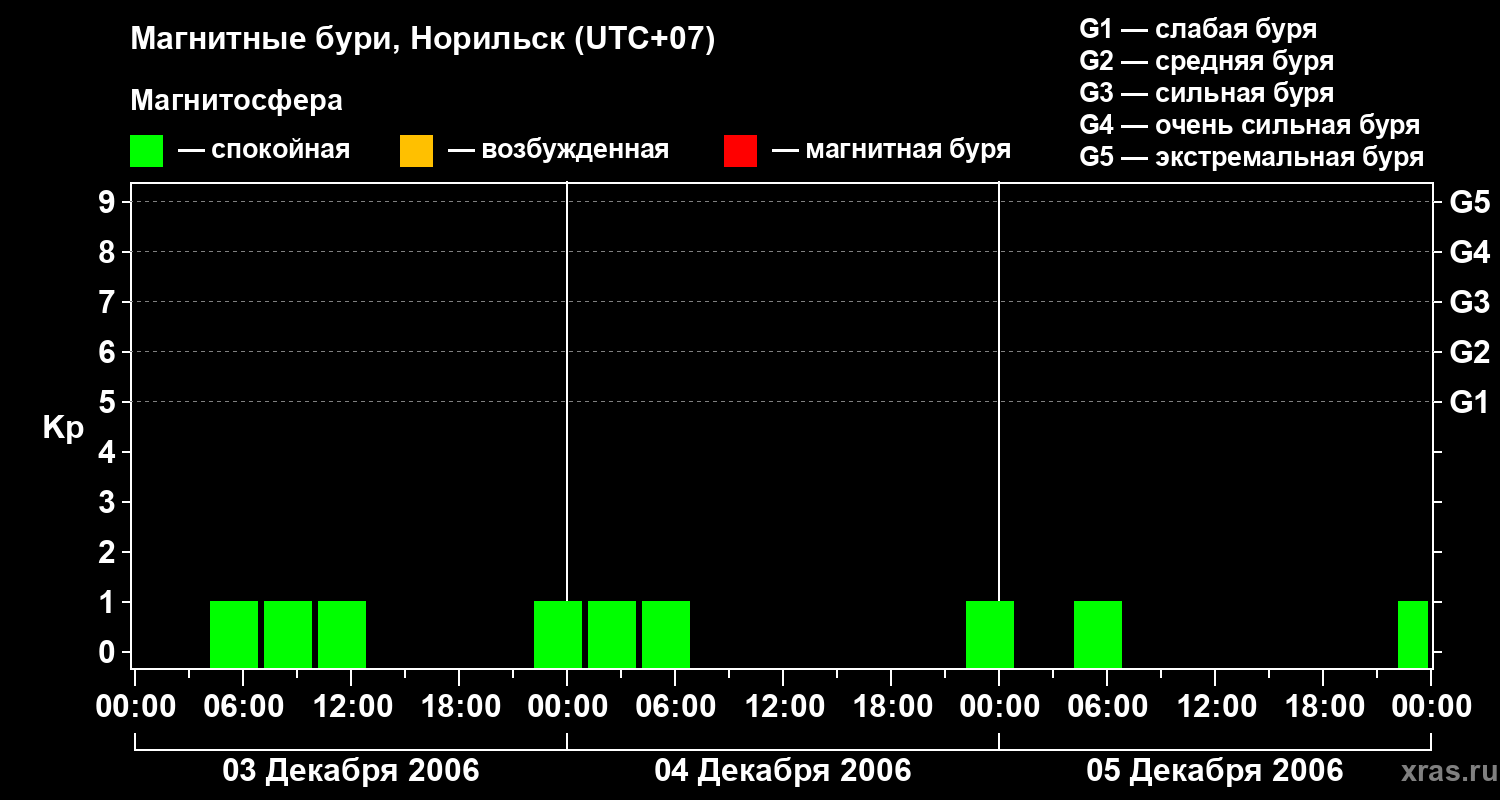Click the green bar crossing midnight into 04 Декабря
1500x800 pixels.
point(558,634)
